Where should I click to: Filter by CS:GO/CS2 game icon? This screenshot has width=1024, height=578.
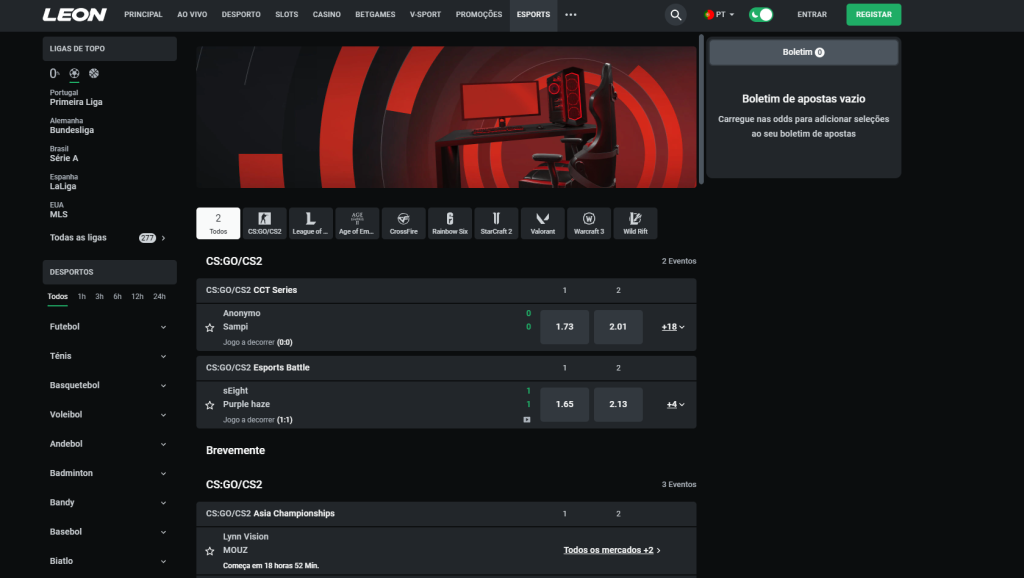pyautogui.click(x=264, y=223)
